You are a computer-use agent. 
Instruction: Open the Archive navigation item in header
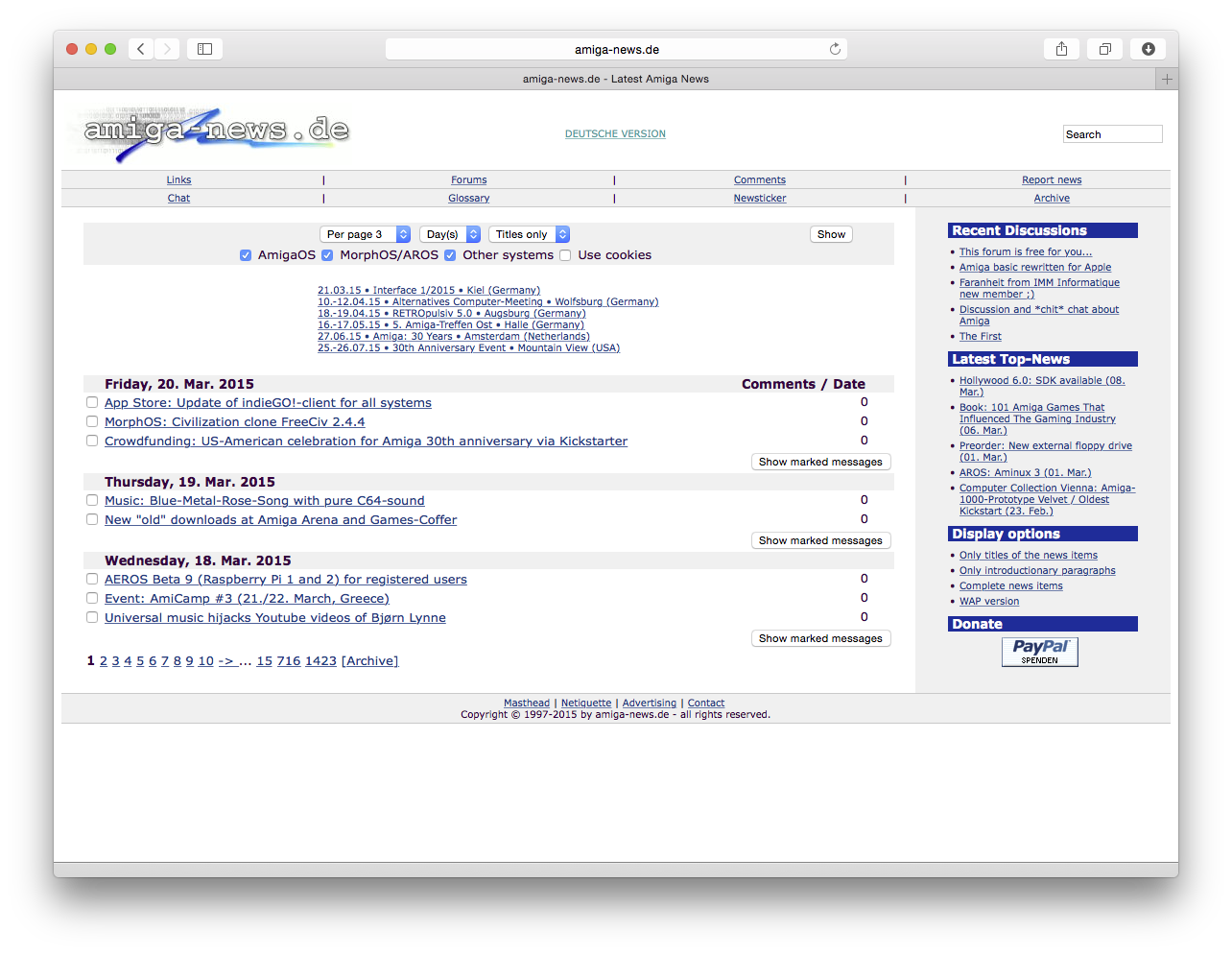(x=1052, y=199)
